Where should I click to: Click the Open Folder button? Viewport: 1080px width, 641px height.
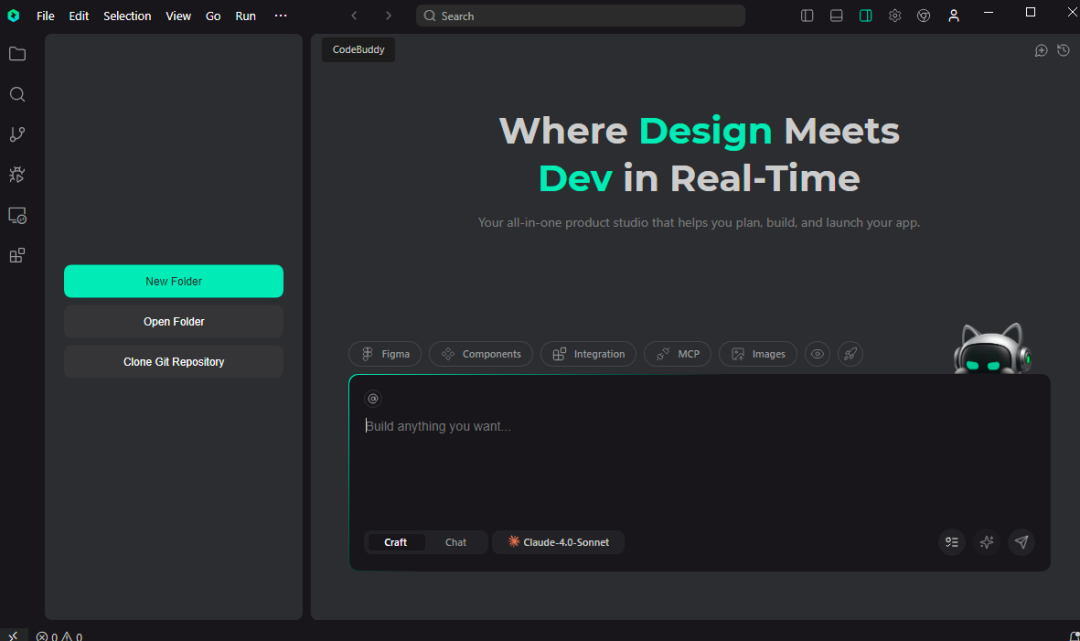(174, 322)
